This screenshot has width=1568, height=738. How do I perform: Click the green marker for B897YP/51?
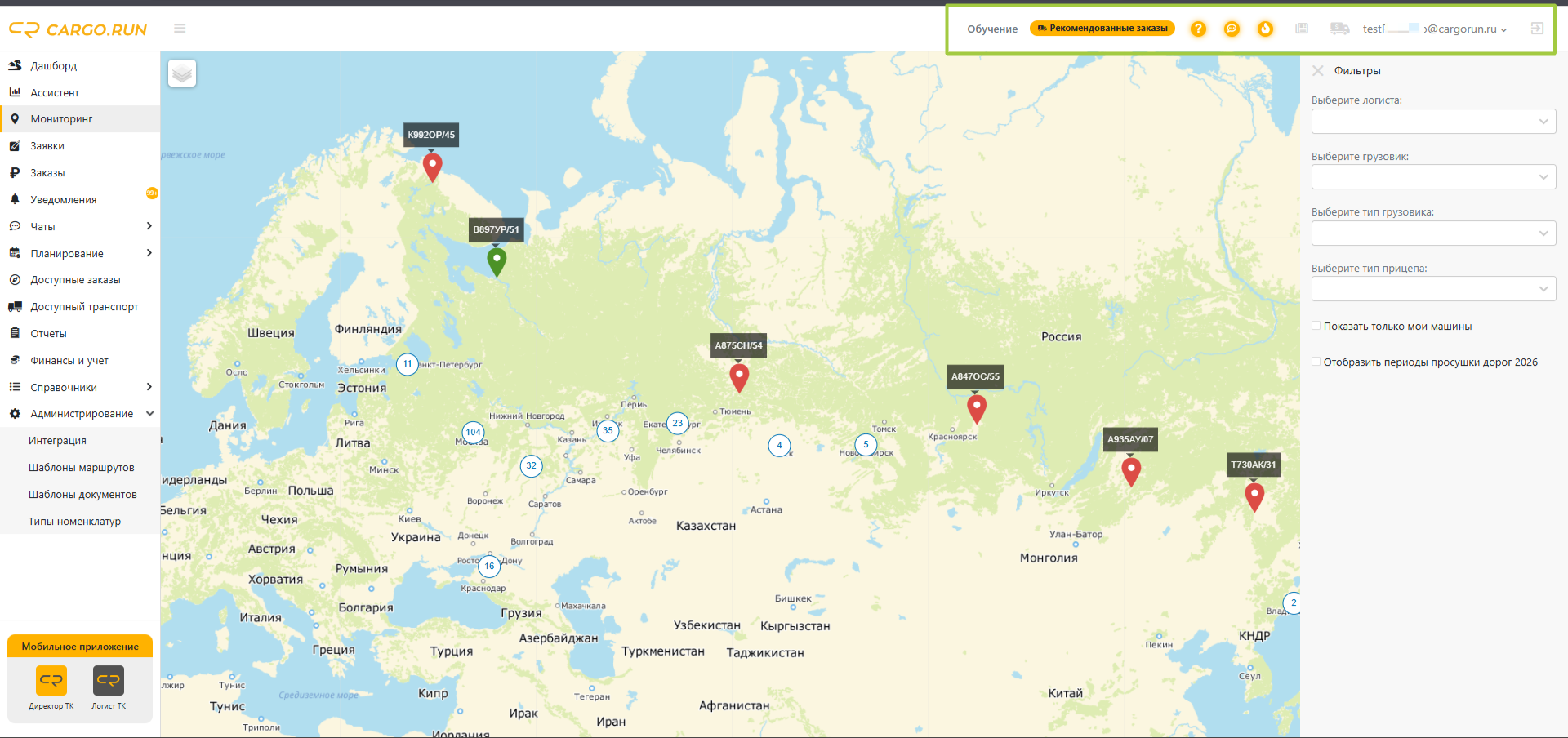pyautogui.click(x=497, y=262)
